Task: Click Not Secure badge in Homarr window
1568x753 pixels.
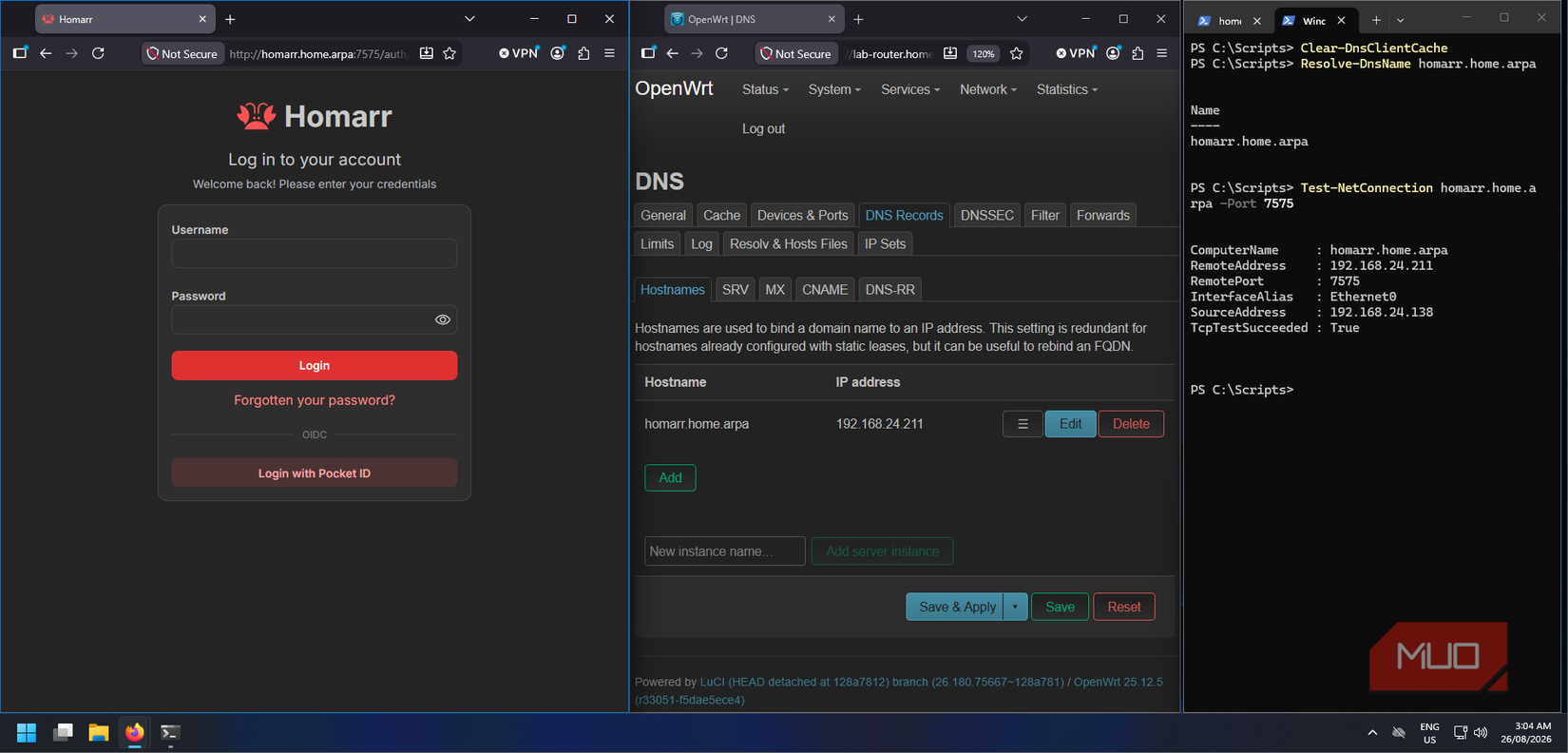Action: 182,53
